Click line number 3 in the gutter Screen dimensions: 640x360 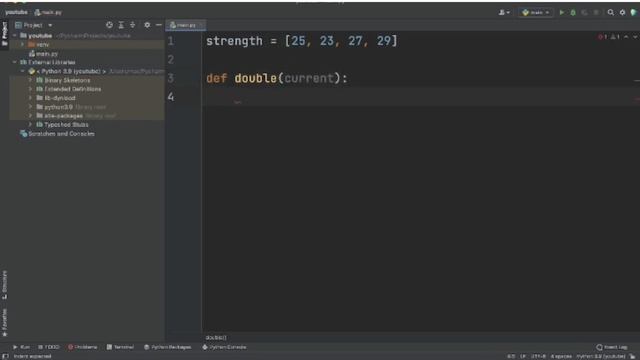coord(171,78)
